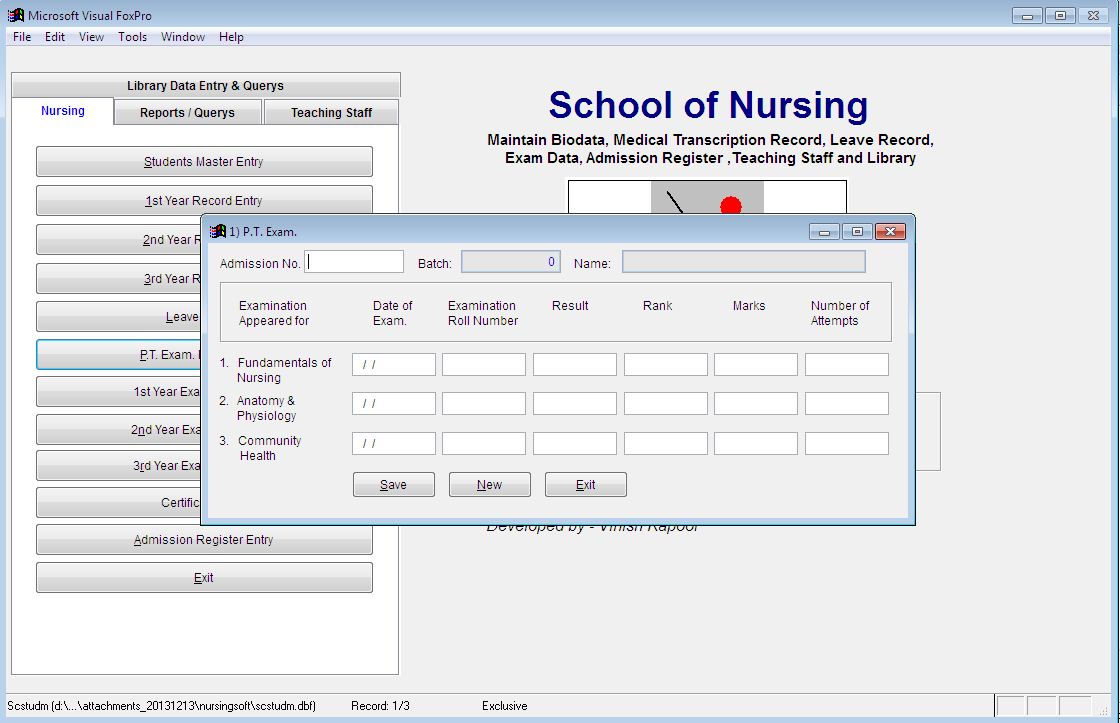Click the Name input field
1120x723 pixels.
(x=743, y=262)
